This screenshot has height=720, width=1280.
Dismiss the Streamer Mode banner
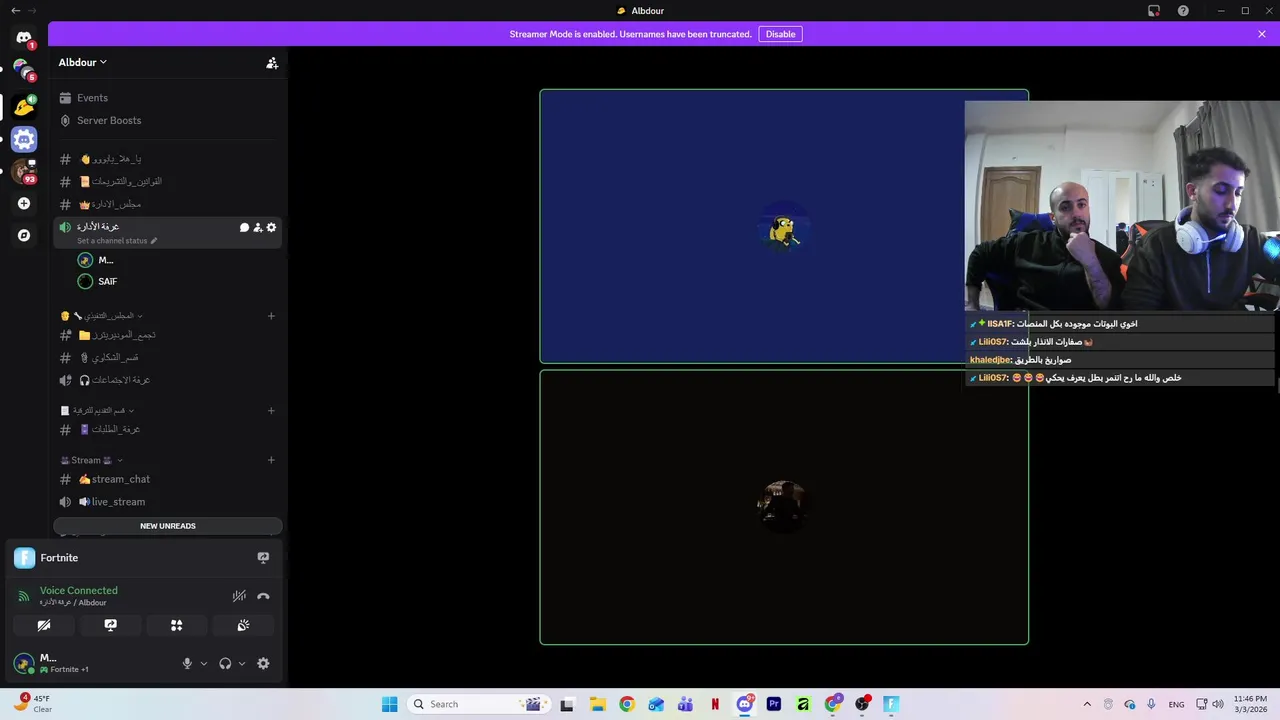1262,34
